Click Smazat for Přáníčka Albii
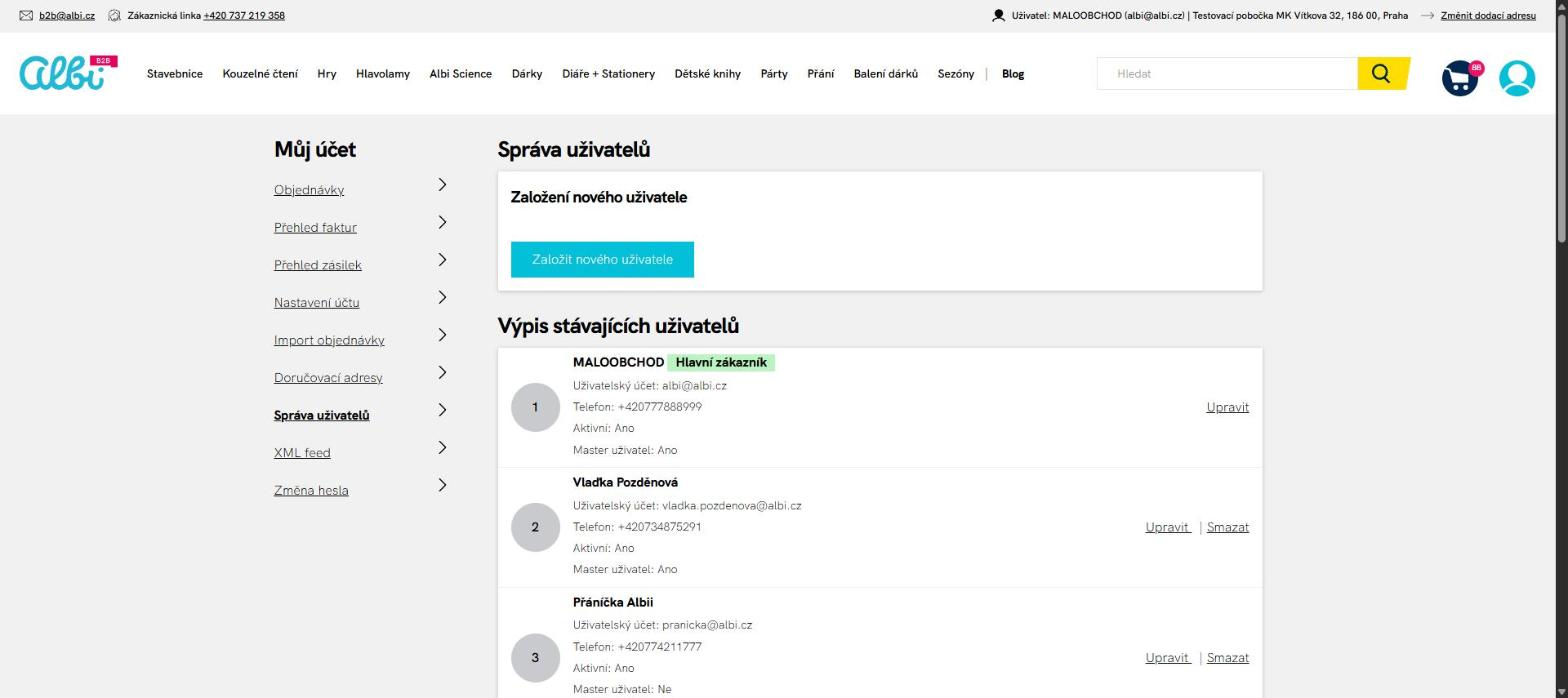 pyautogui.click(x=1228, y=658)
